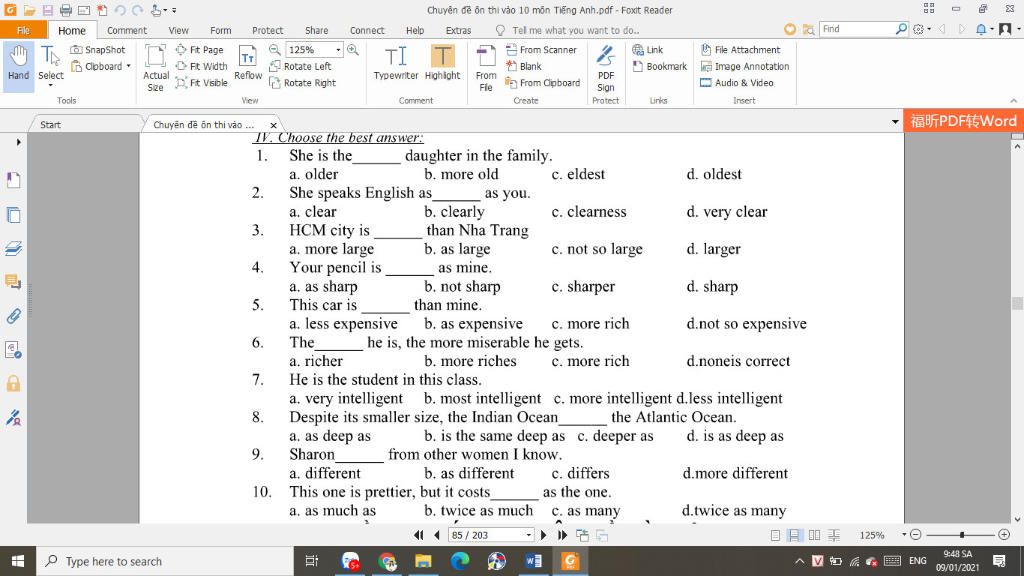Choose Fit Page view
This screenshot has width=1024, height=576.
click(x=200, y=50)
